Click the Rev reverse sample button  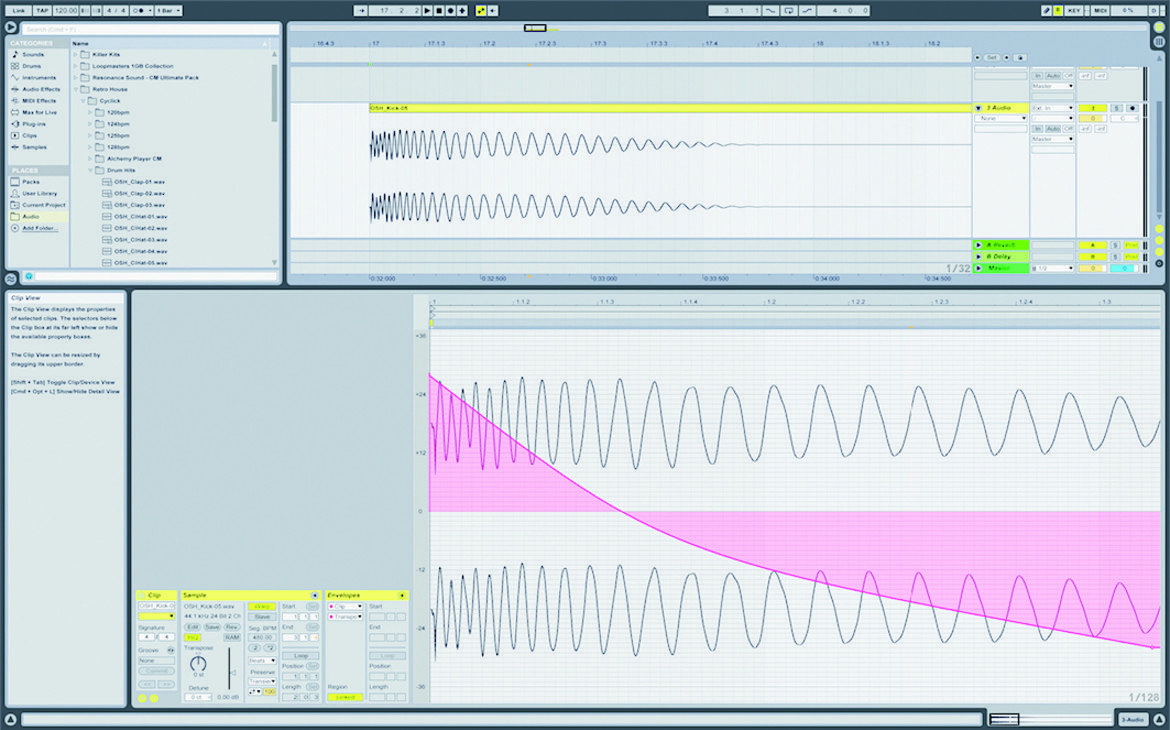click(x=232, y=627)
